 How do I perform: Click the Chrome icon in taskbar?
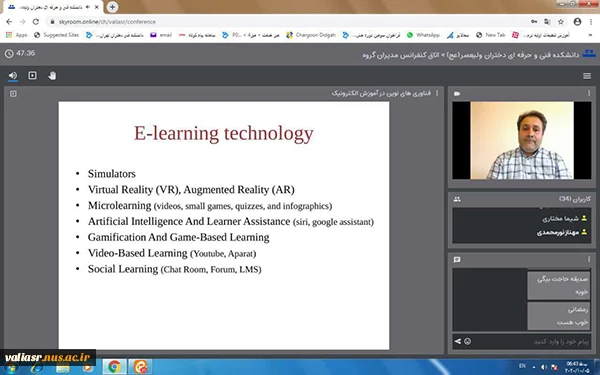[114, 367]
